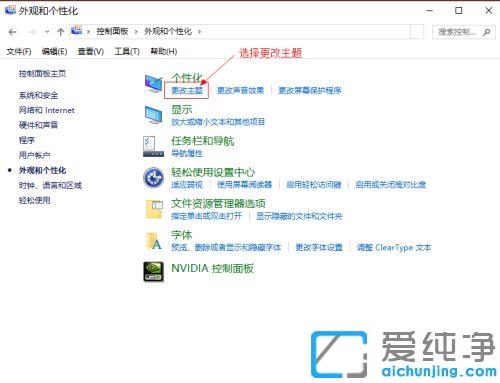
Task: Open 更改屏幕保护程序 link
Action: click(310, 90)
